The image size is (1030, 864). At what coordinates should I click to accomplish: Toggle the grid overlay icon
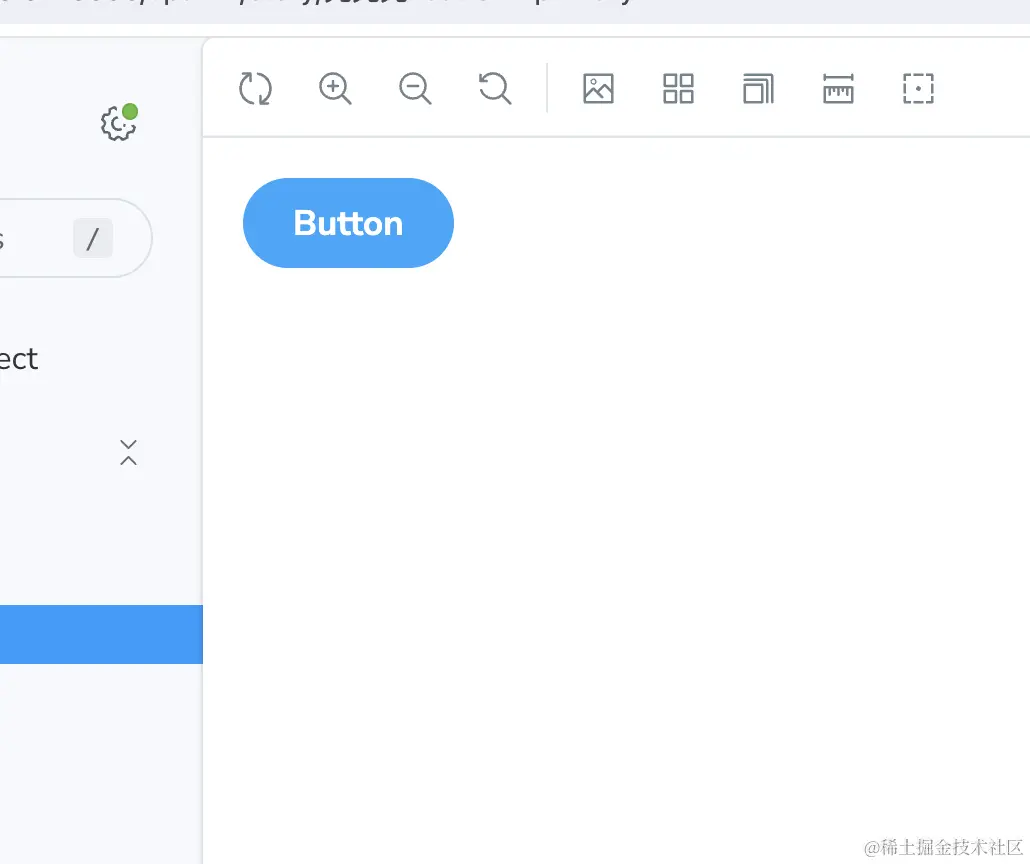pos(679,89)
